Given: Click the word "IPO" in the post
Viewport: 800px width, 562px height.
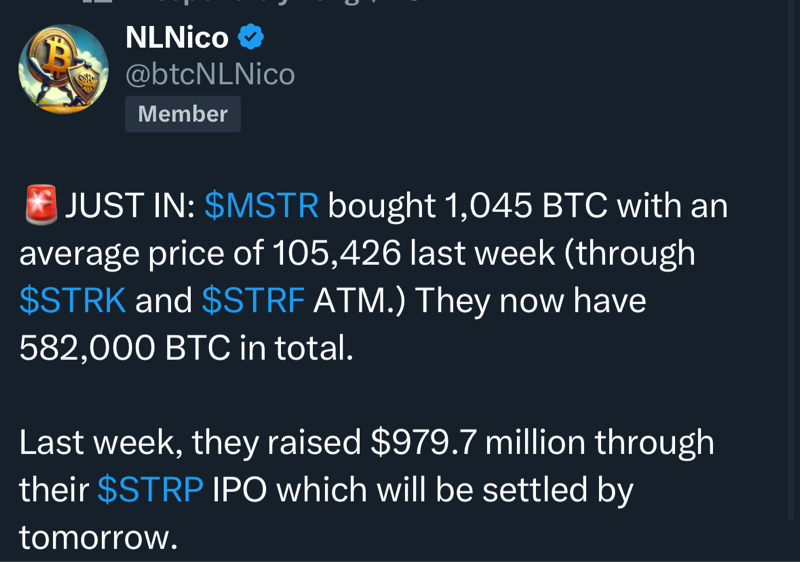Looking at the screenshot, I should (x=239, y=489).
